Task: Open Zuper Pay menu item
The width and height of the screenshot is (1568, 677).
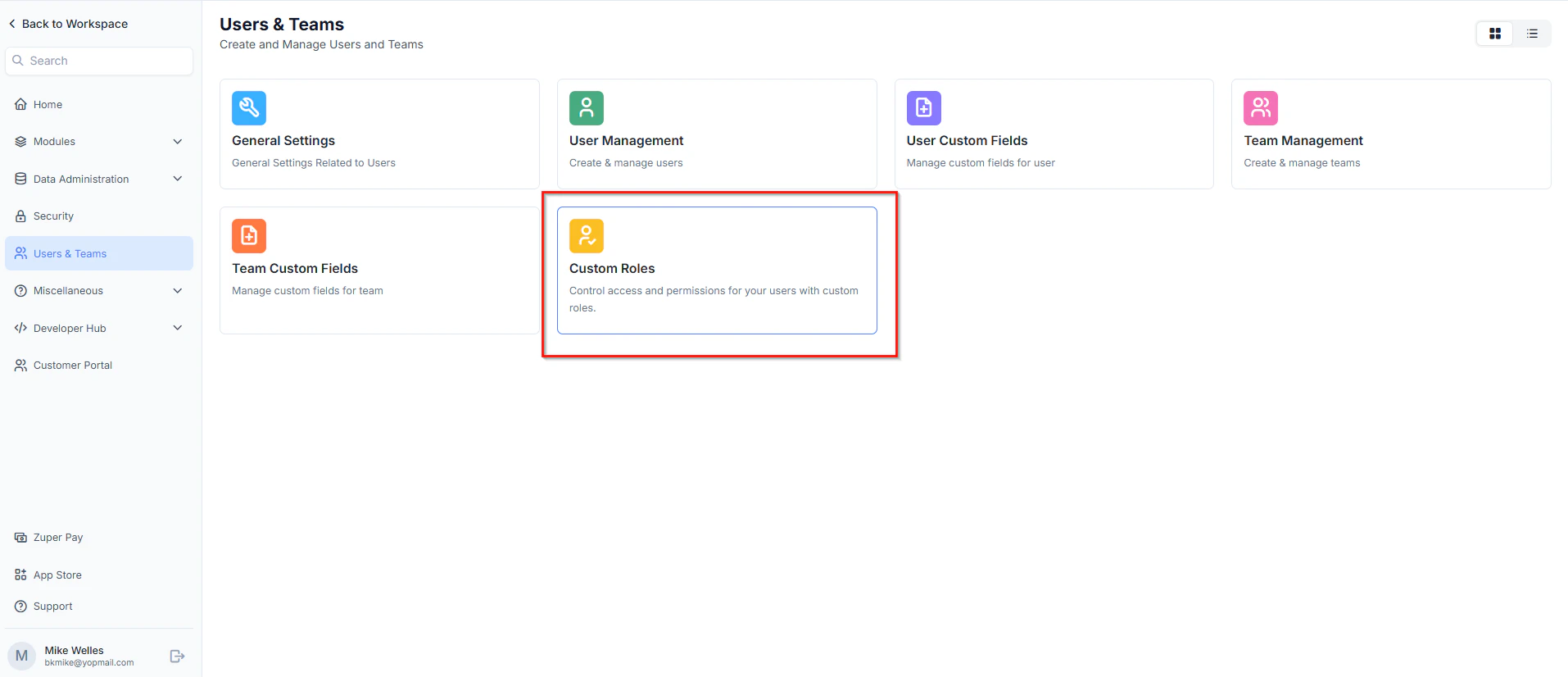Action: 99,538
